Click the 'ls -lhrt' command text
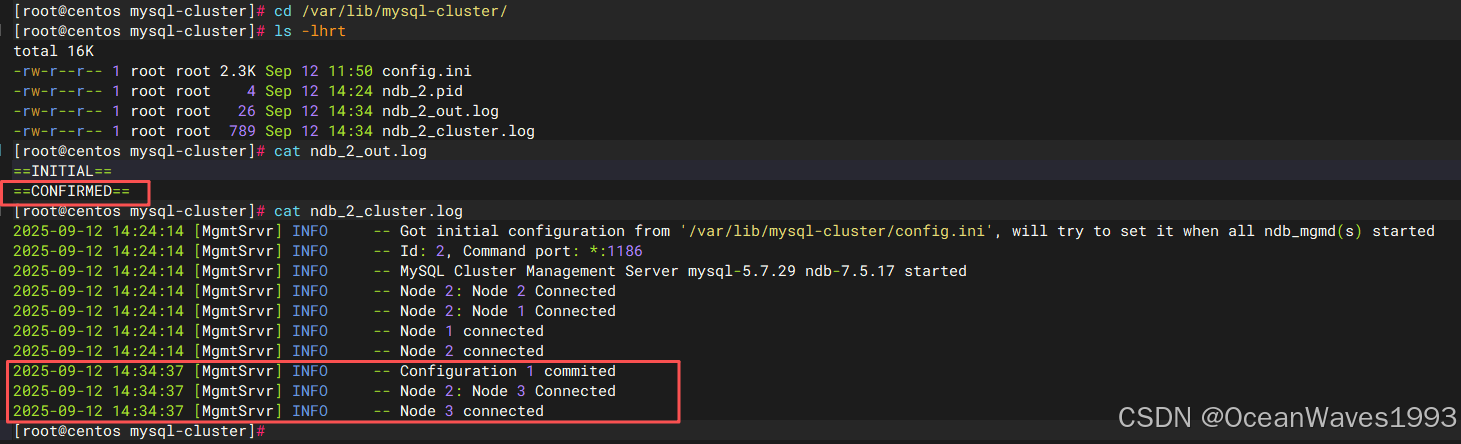 310,31
